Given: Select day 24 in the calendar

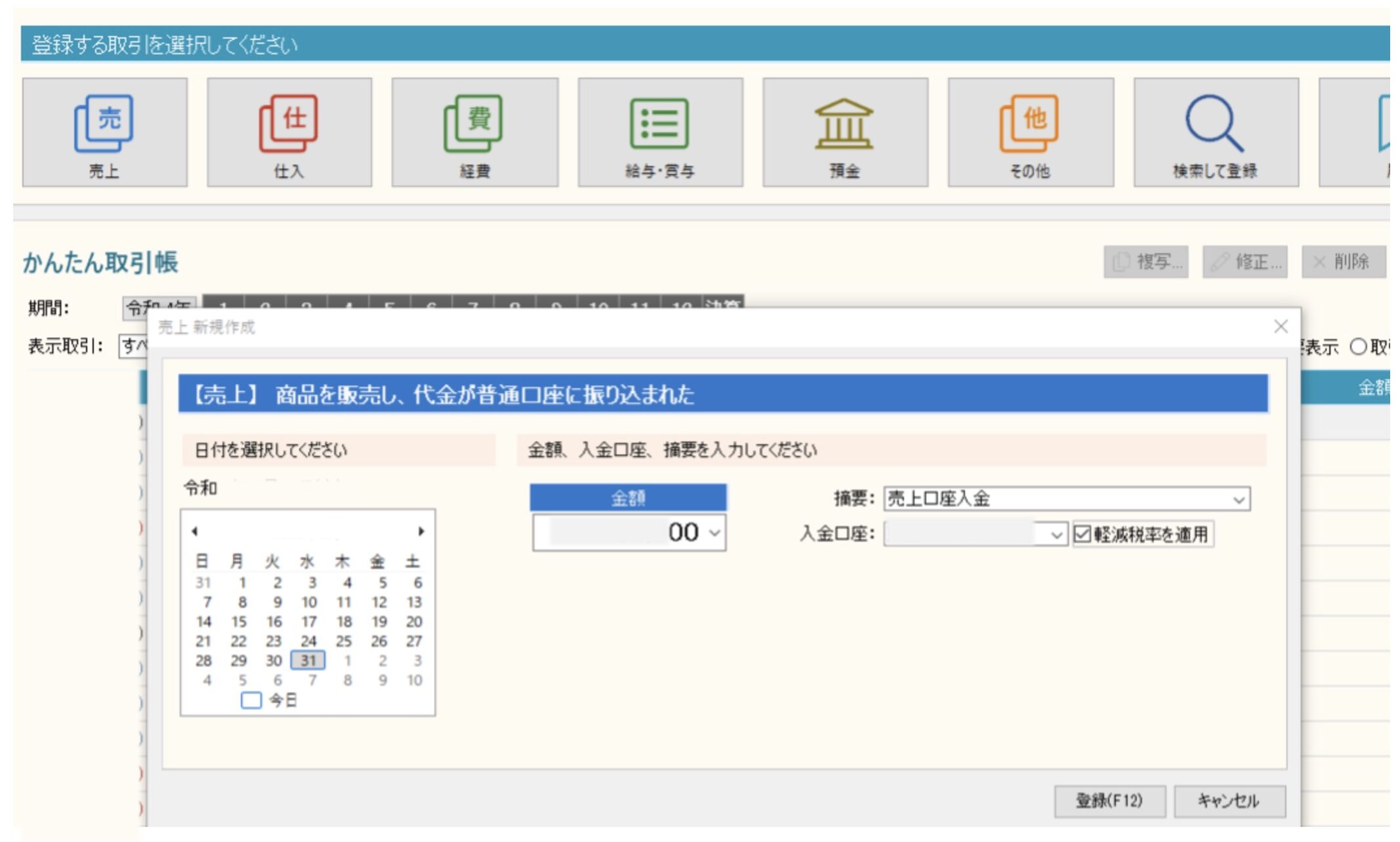Looking at the screenshot, I should point(308,641).
